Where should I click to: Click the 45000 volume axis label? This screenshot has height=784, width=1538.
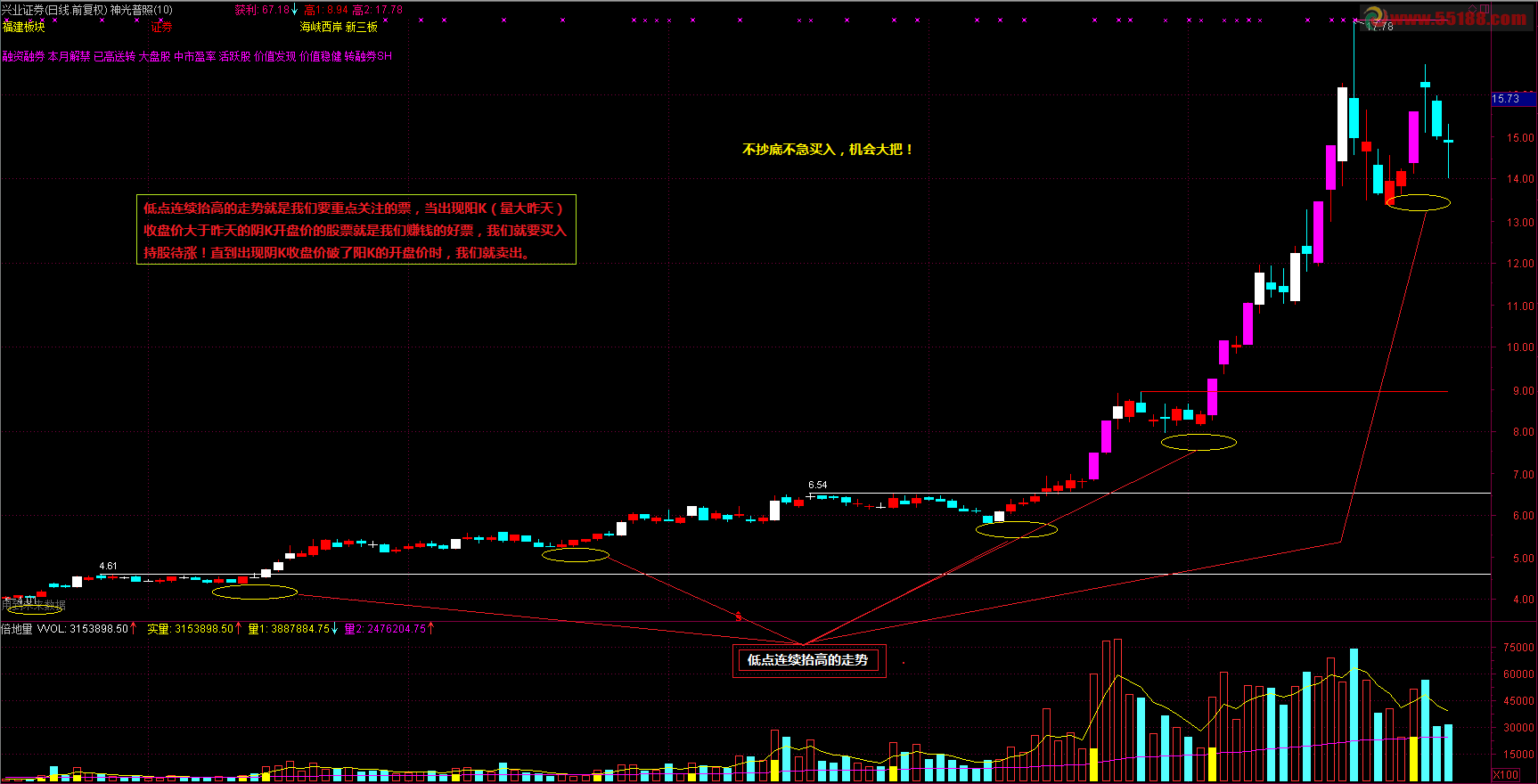click(1518, 701)
